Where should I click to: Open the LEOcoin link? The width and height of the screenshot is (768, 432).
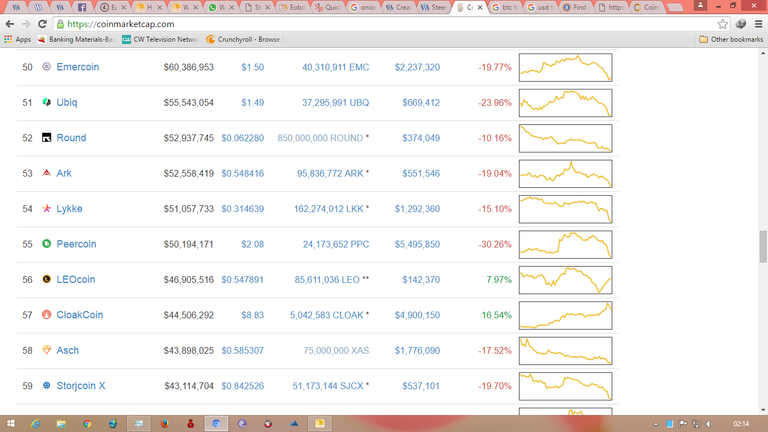point(75,279)
